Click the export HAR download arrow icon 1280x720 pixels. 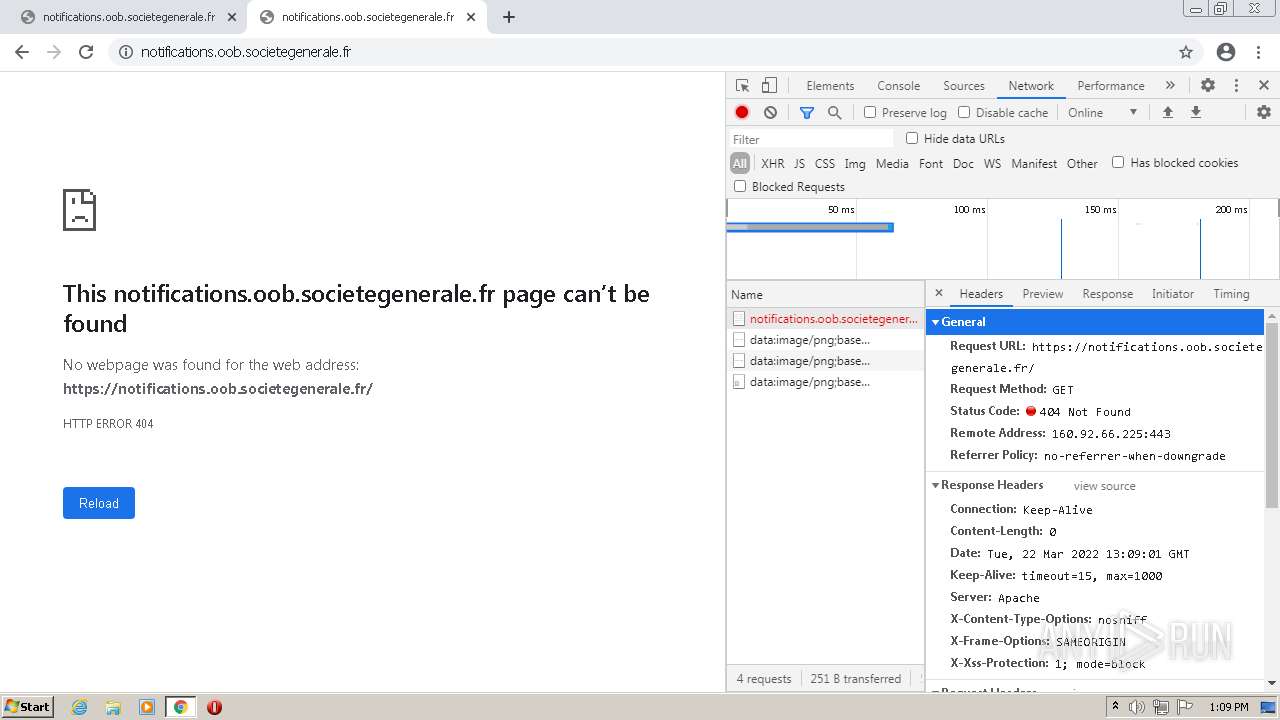1195,112
